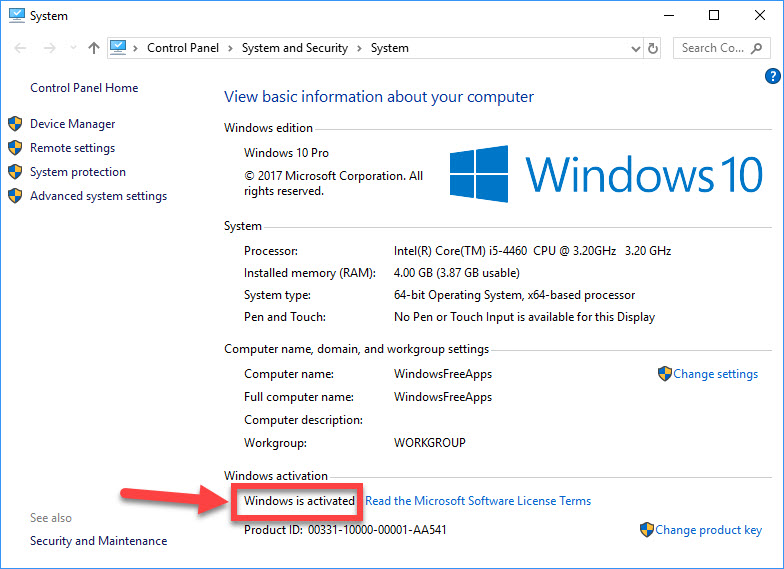Click the Back navigation arrow

(x=20, y=48)
